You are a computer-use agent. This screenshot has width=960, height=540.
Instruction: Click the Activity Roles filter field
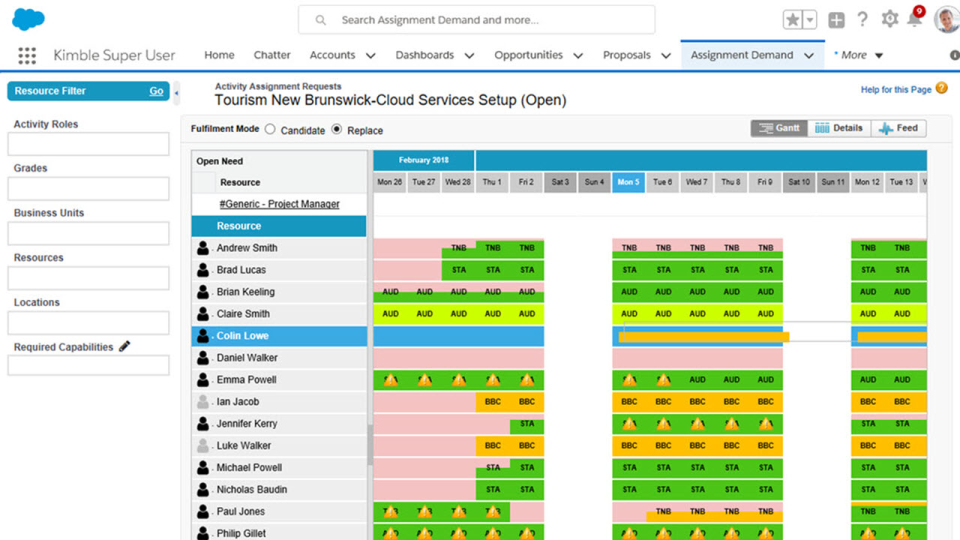click(x=88, y=144)
